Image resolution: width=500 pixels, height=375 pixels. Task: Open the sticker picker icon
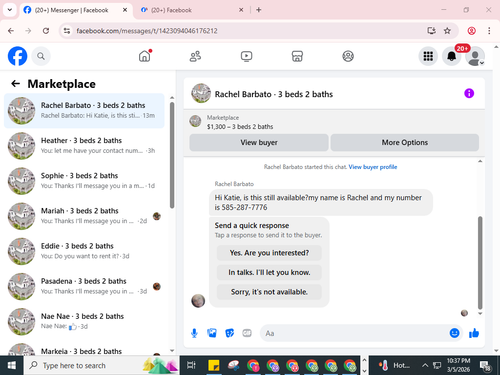(x=230, y=333)
